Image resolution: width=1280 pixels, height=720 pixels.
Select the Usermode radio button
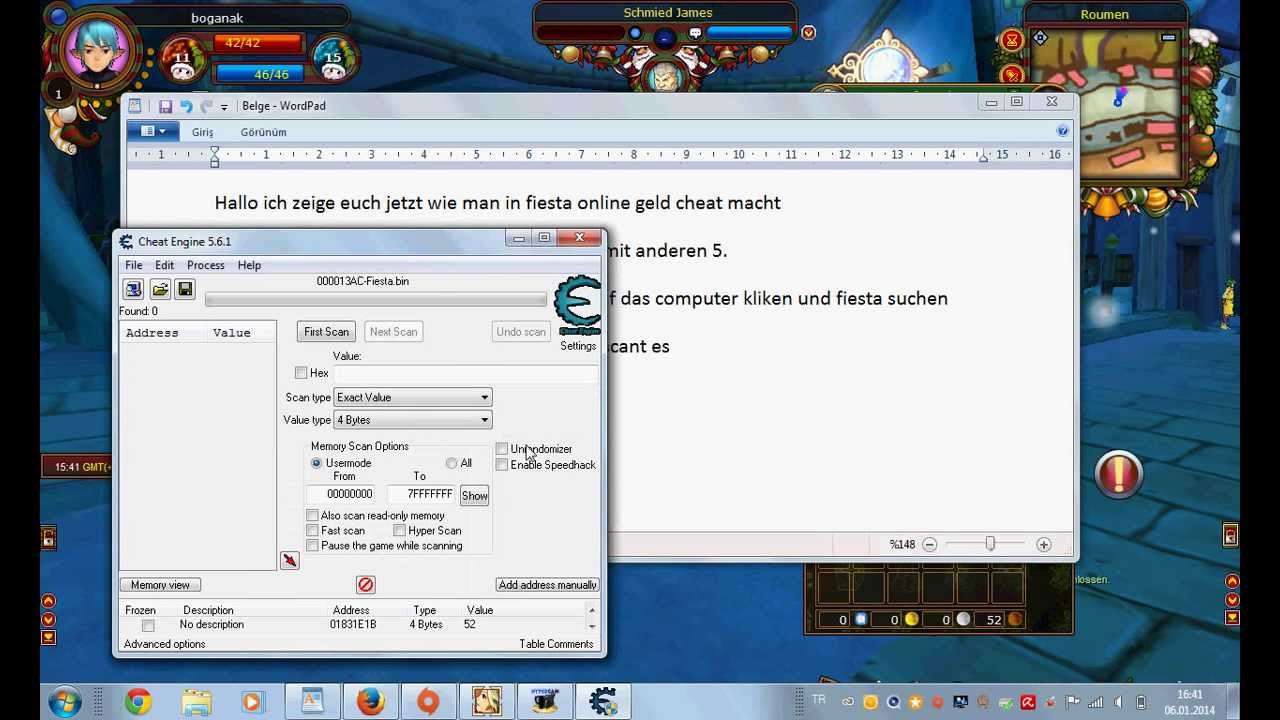pos(316,463)
